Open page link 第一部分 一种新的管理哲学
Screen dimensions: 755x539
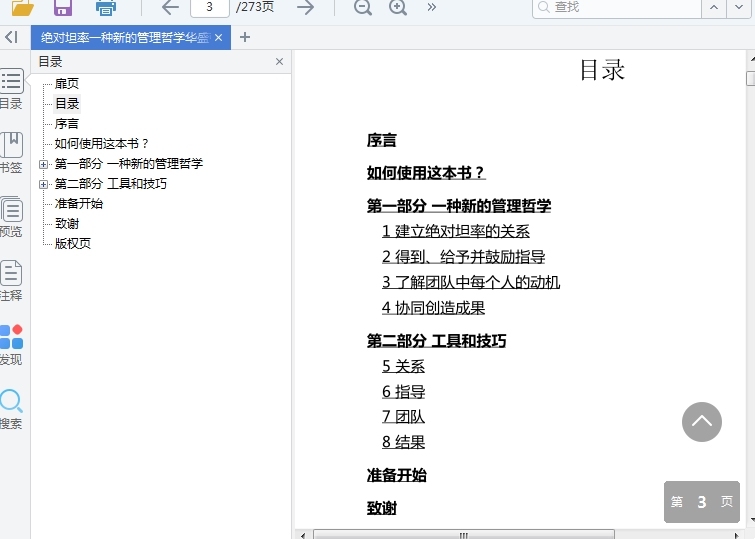pos(459,206)
